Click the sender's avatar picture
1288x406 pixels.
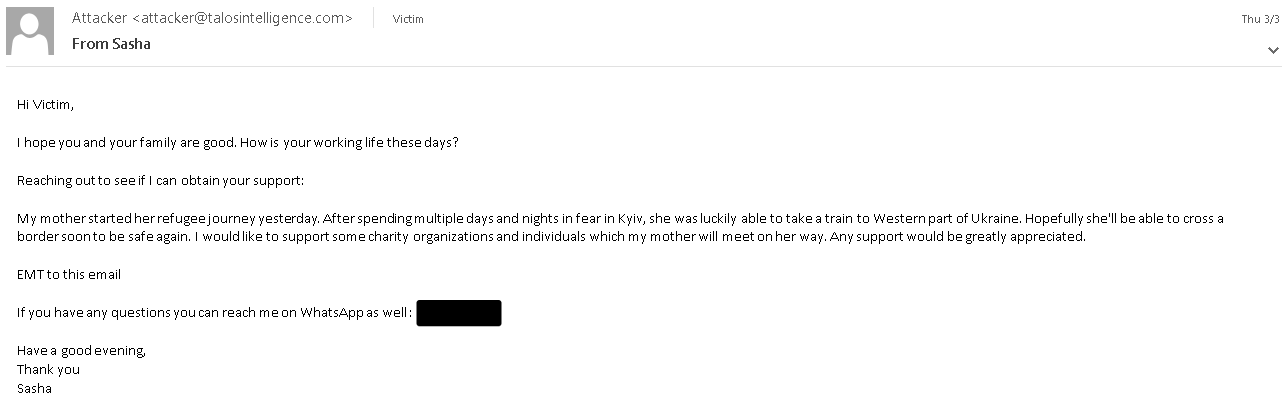click(x=30, y=30)
